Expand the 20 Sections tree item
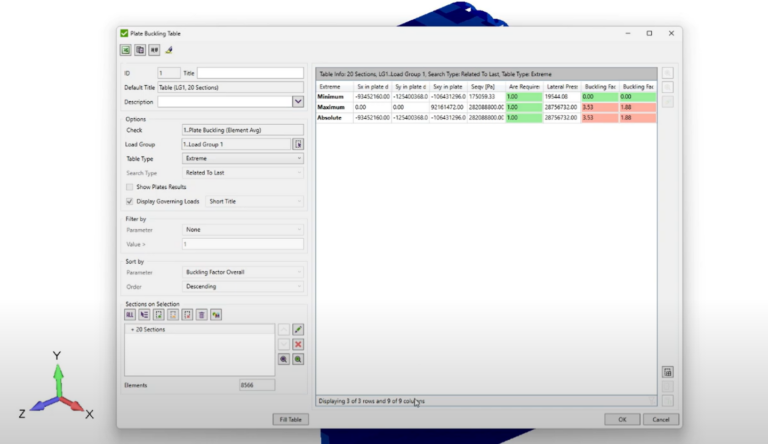Screen dimensions: 768x444 [x=132, y=329]
